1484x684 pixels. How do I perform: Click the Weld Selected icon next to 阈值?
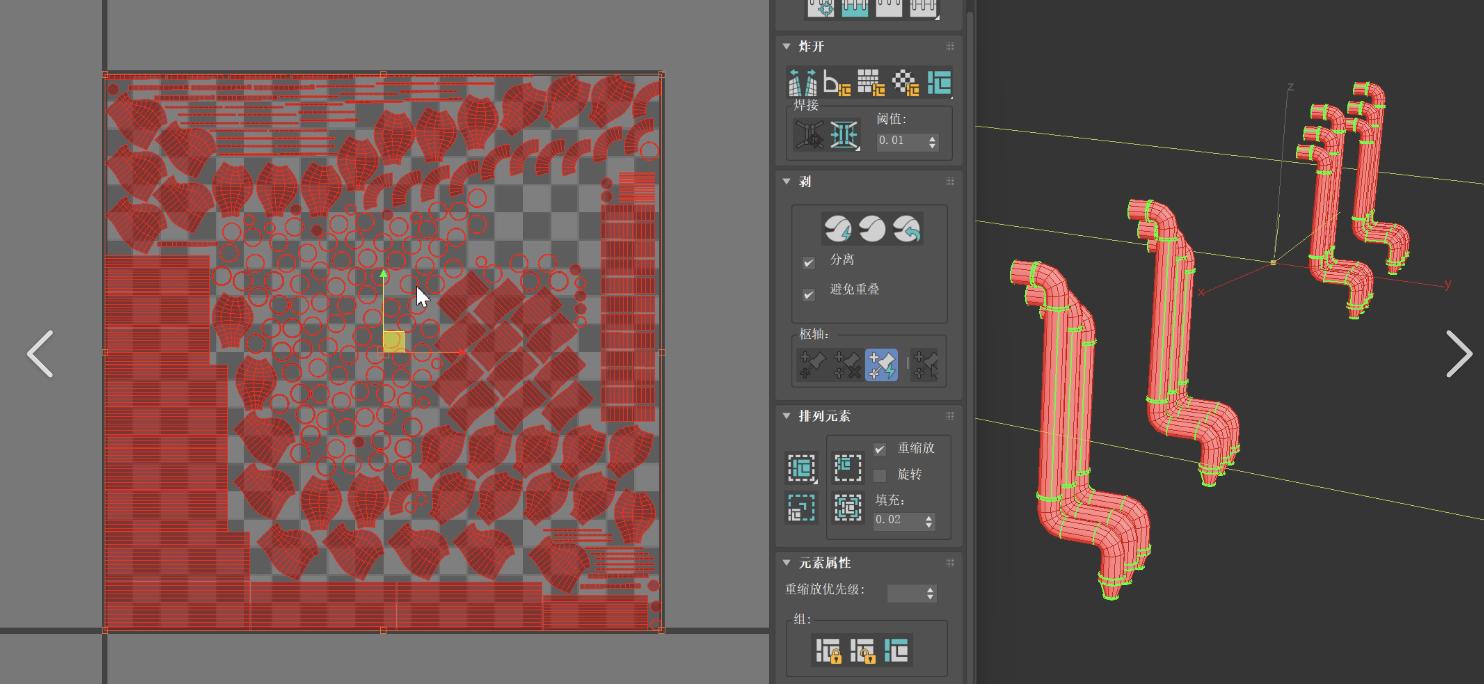click(844, 134)
